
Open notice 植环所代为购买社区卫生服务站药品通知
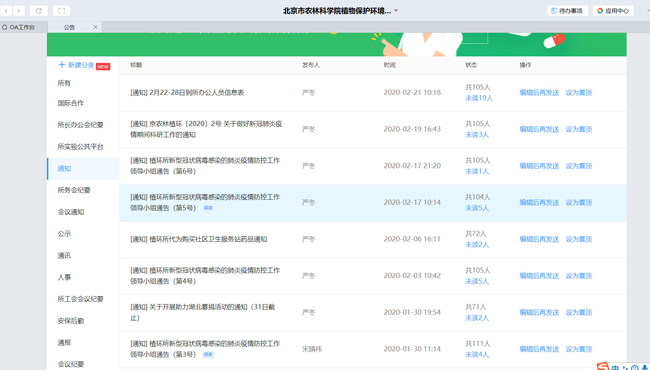click(199, 239)
